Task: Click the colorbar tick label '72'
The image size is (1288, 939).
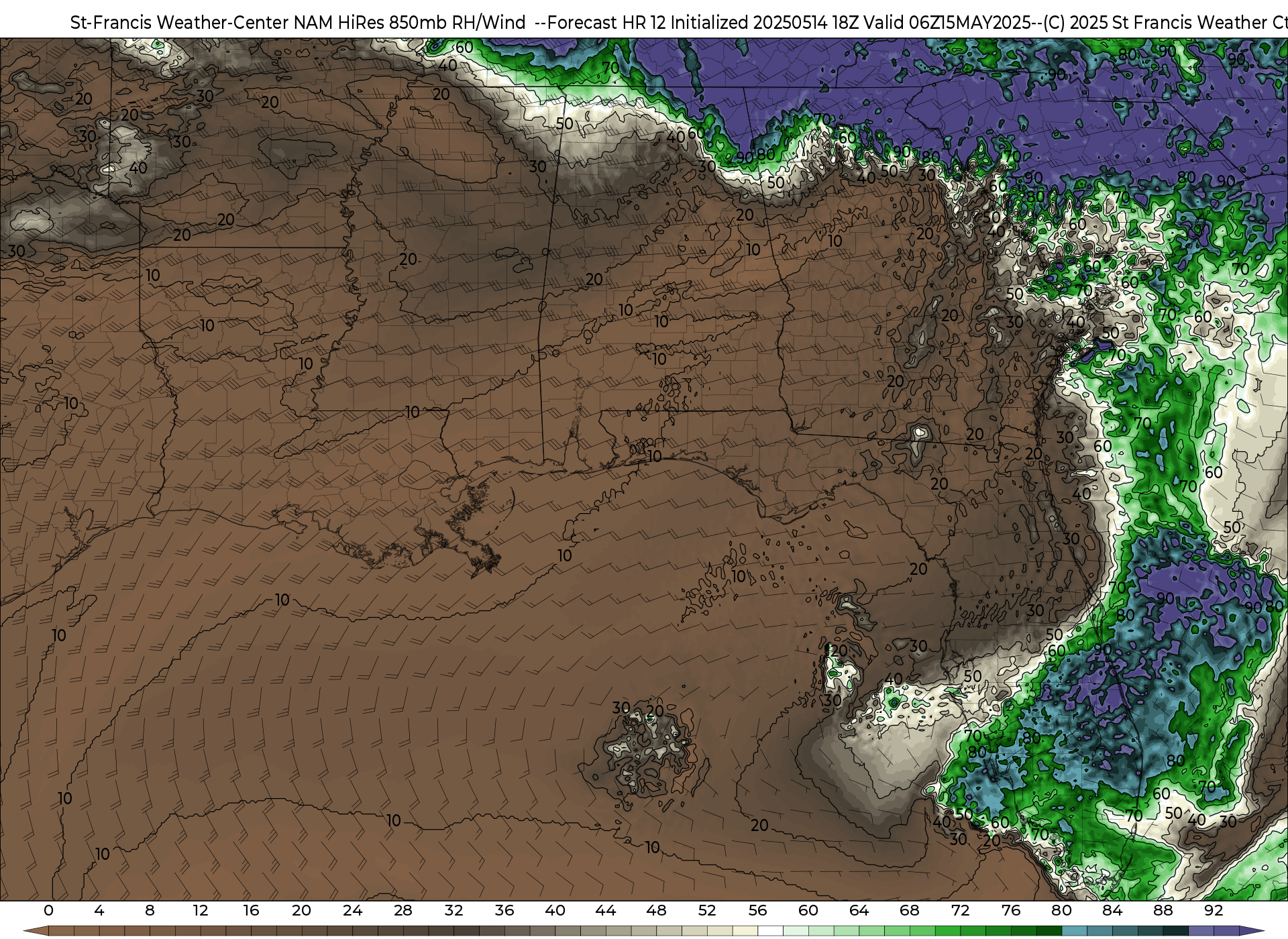Action: 961,910
